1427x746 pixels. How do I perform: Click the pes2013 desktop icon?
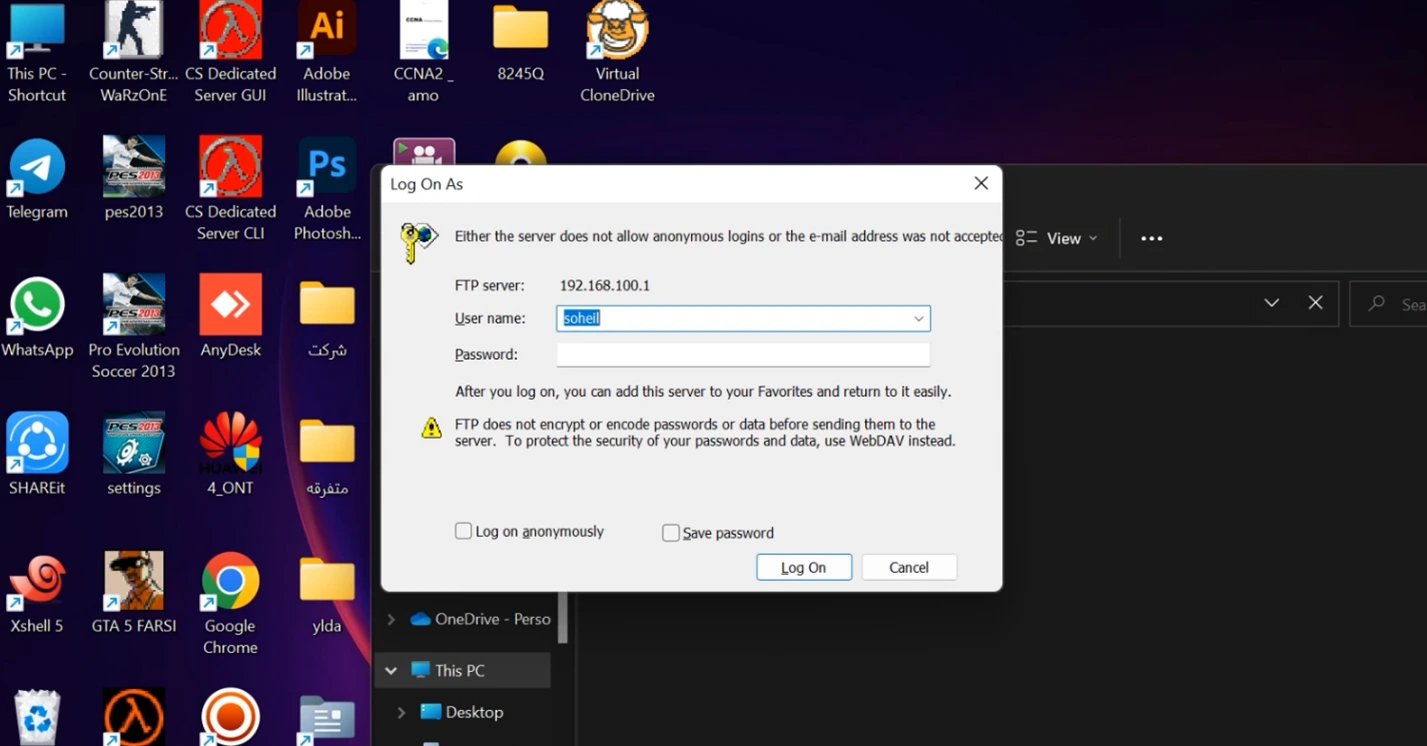[x=133, y=180]
